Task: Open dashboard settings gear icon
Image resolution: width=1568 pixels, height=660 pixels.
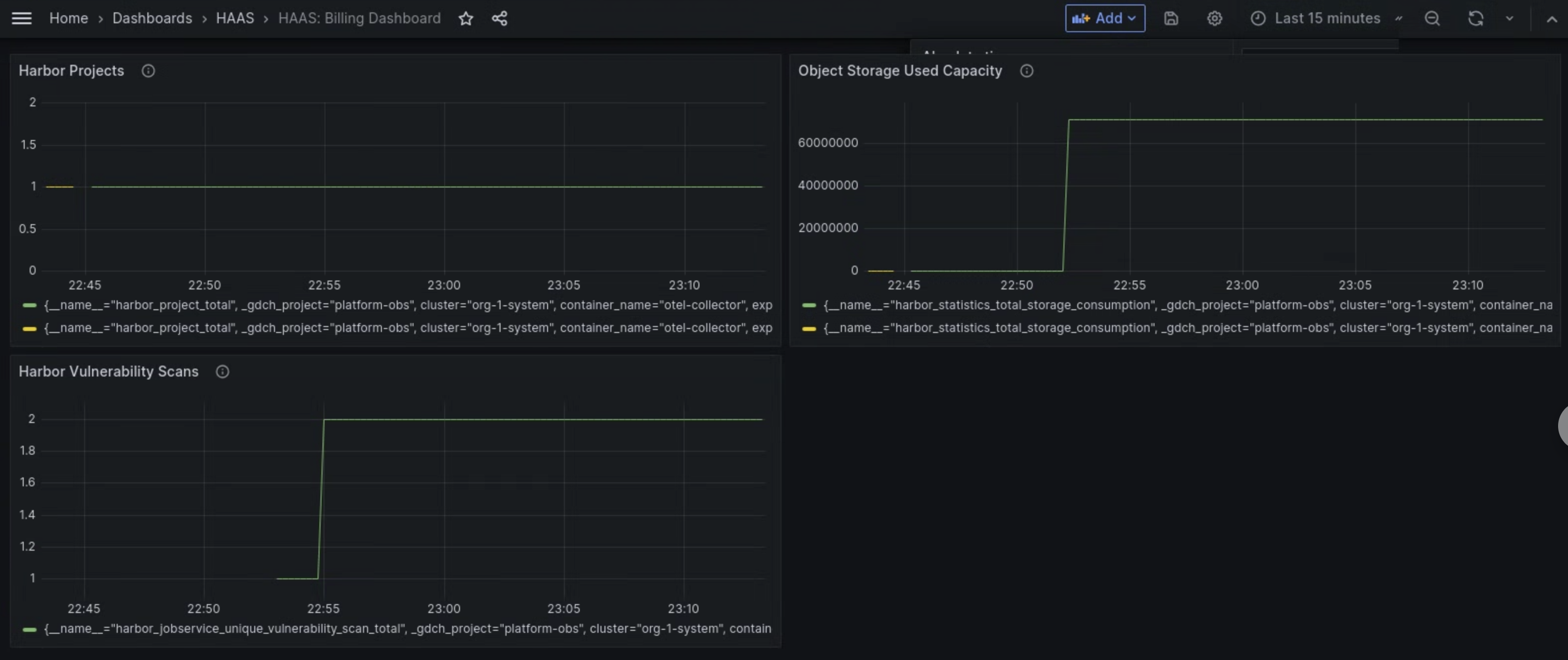Action: click(1215, 18)
